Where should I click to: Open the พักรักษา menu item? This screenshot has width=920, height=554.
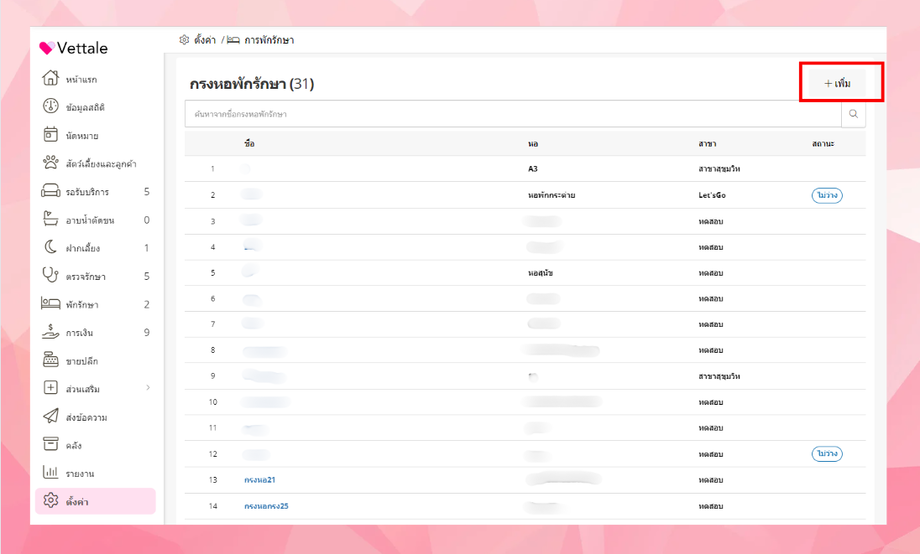80,304
